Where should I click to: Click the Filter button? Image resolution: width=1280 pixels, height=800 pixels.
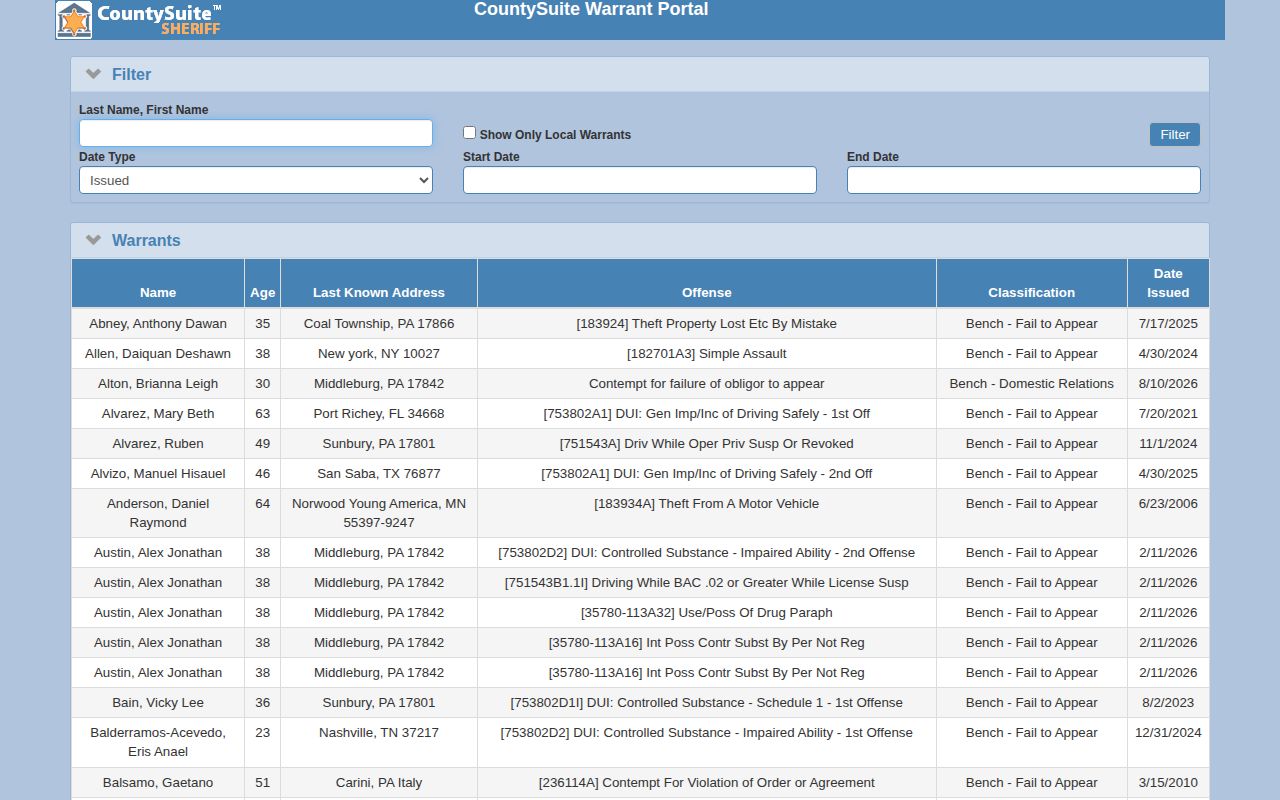(1175, 135)
